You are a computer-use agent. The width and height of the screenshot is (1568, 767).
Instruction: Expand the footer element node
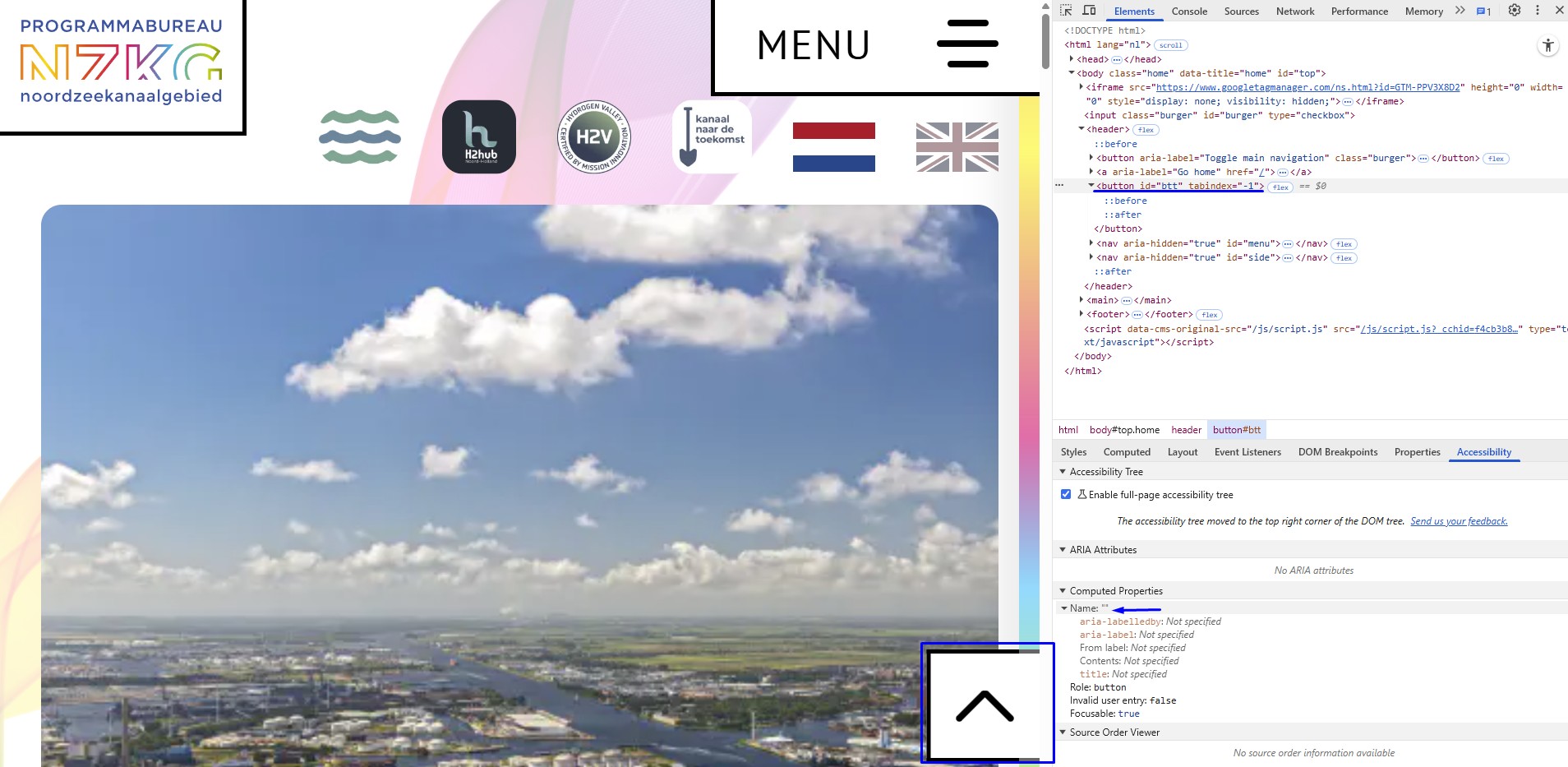[1081, 314]
